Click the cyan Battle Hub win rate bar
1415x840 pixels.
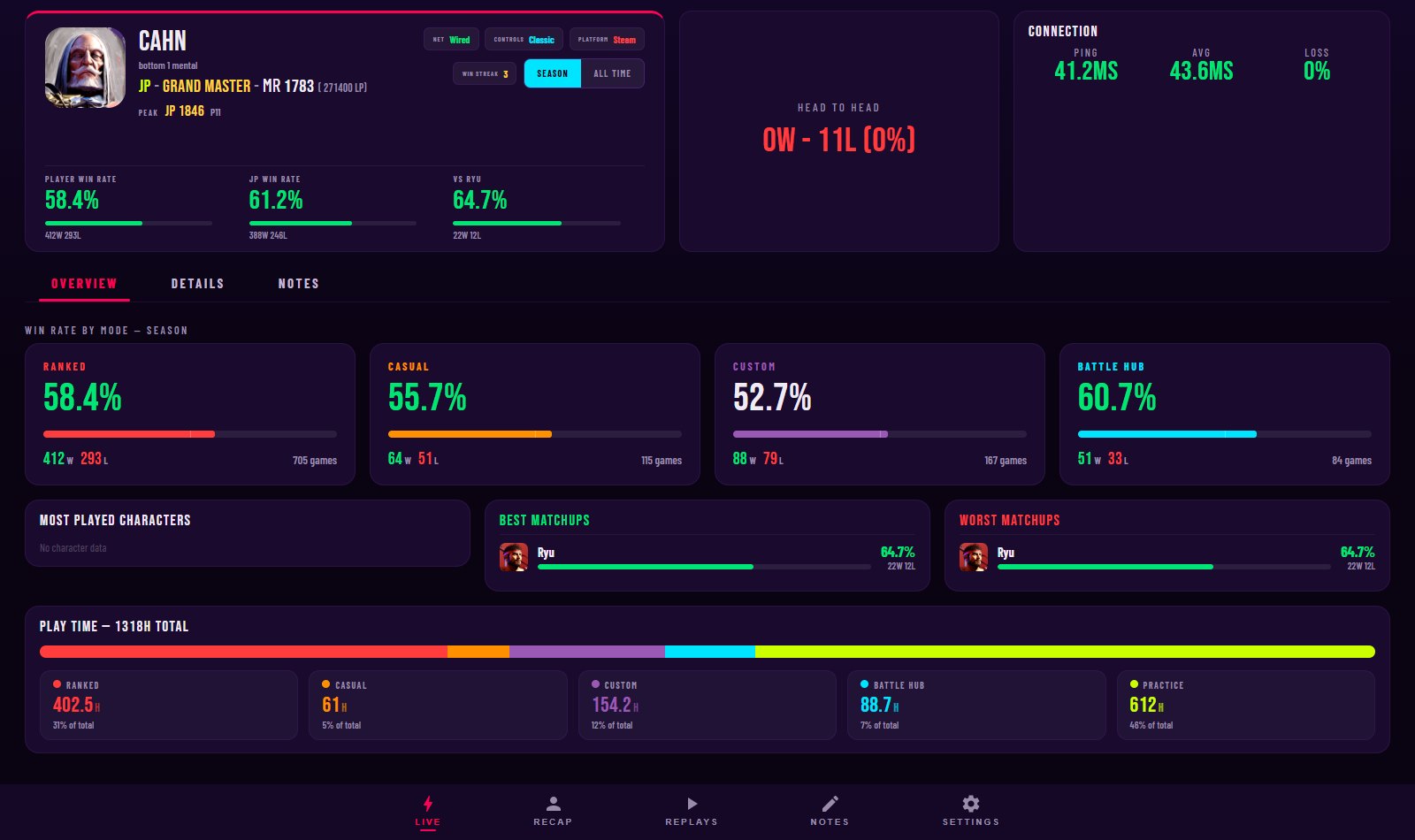click(1167, 434)
